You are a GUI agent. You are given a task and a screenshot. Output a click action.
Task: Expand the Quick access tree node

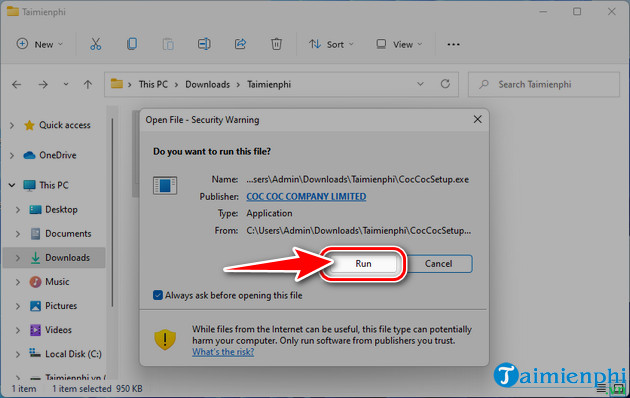click(x=12, y=125)
